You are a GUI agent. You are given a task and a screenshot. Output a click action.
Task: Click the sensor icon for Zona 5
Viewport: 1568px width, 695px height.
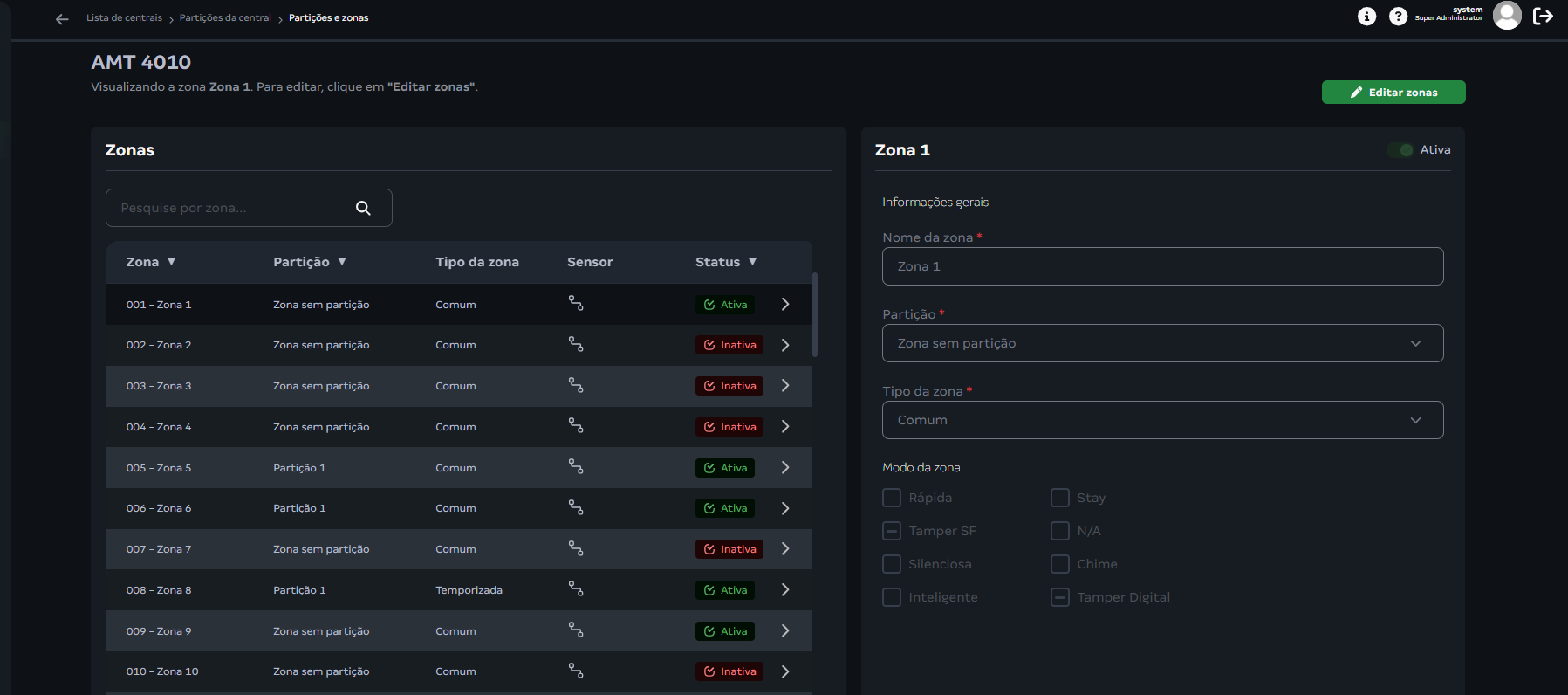tap(576, 467)
